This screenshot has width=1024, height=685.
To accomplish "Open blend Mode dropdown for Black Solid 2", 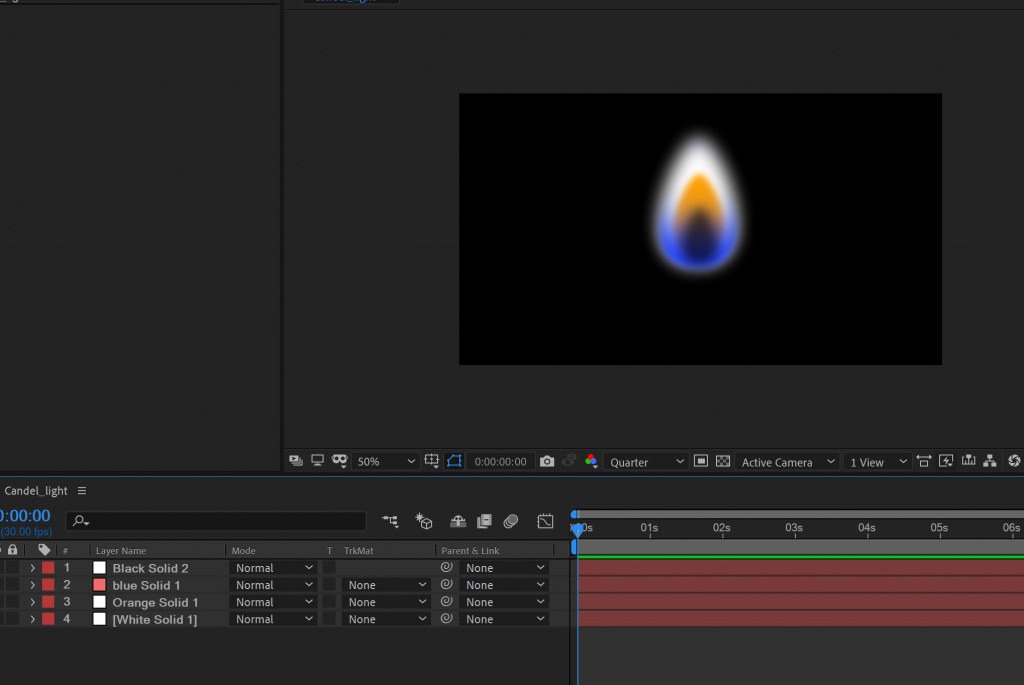I will 273,568.
